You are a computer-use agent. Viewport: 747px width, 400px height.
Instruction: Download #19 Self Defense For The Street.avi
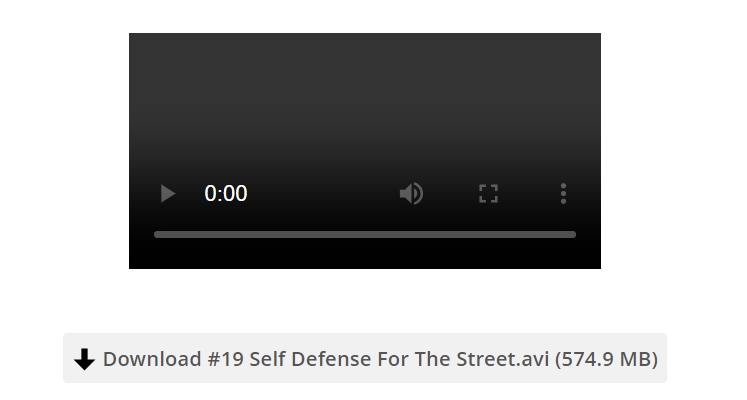(x=365, y=358)
